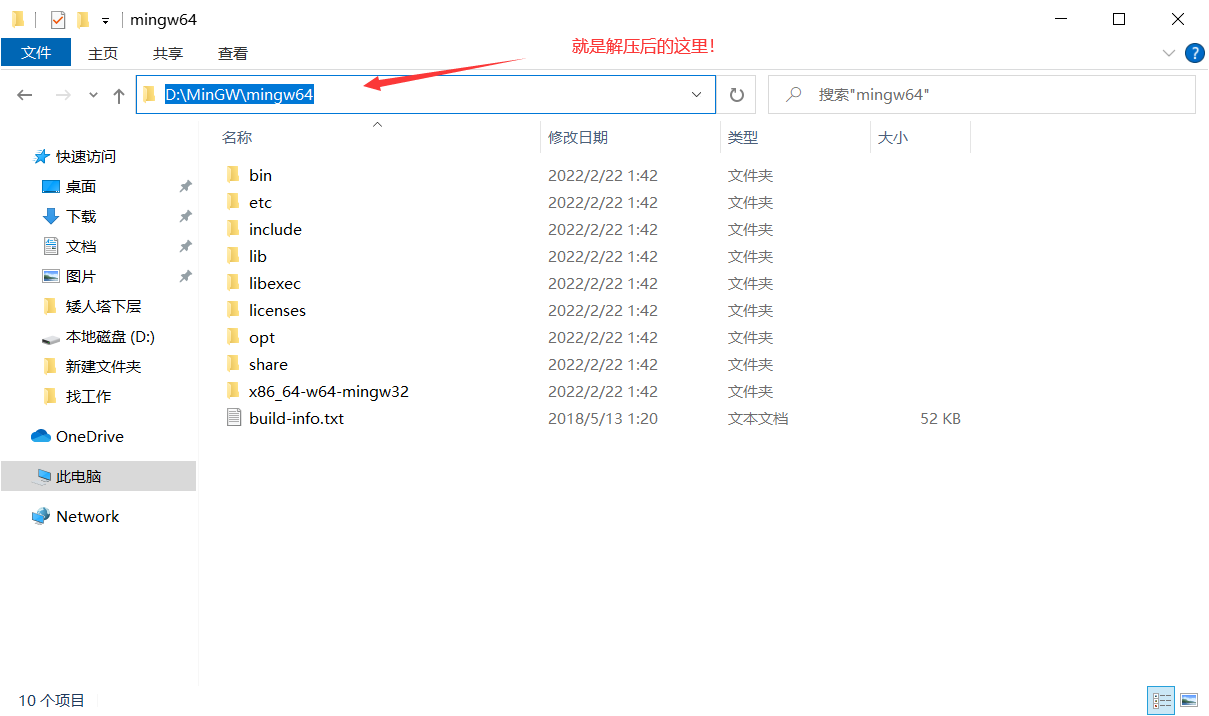Select the opt folder icon

tap(233, 337)
